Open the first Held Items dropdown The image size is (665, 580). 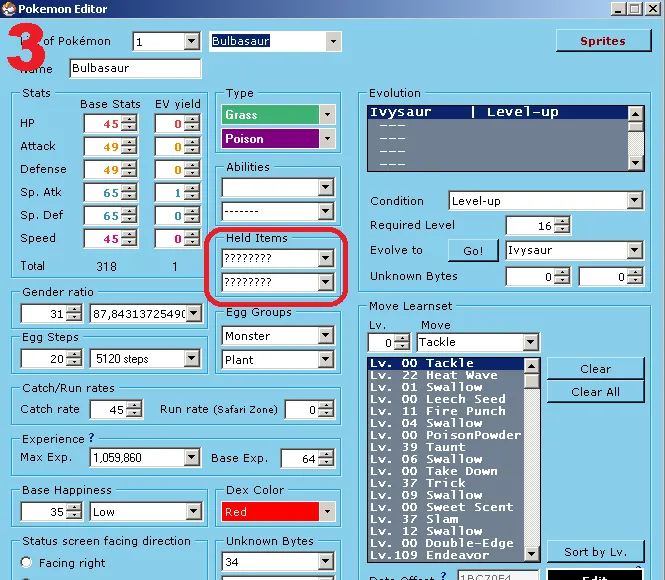[x=326, y=258]
